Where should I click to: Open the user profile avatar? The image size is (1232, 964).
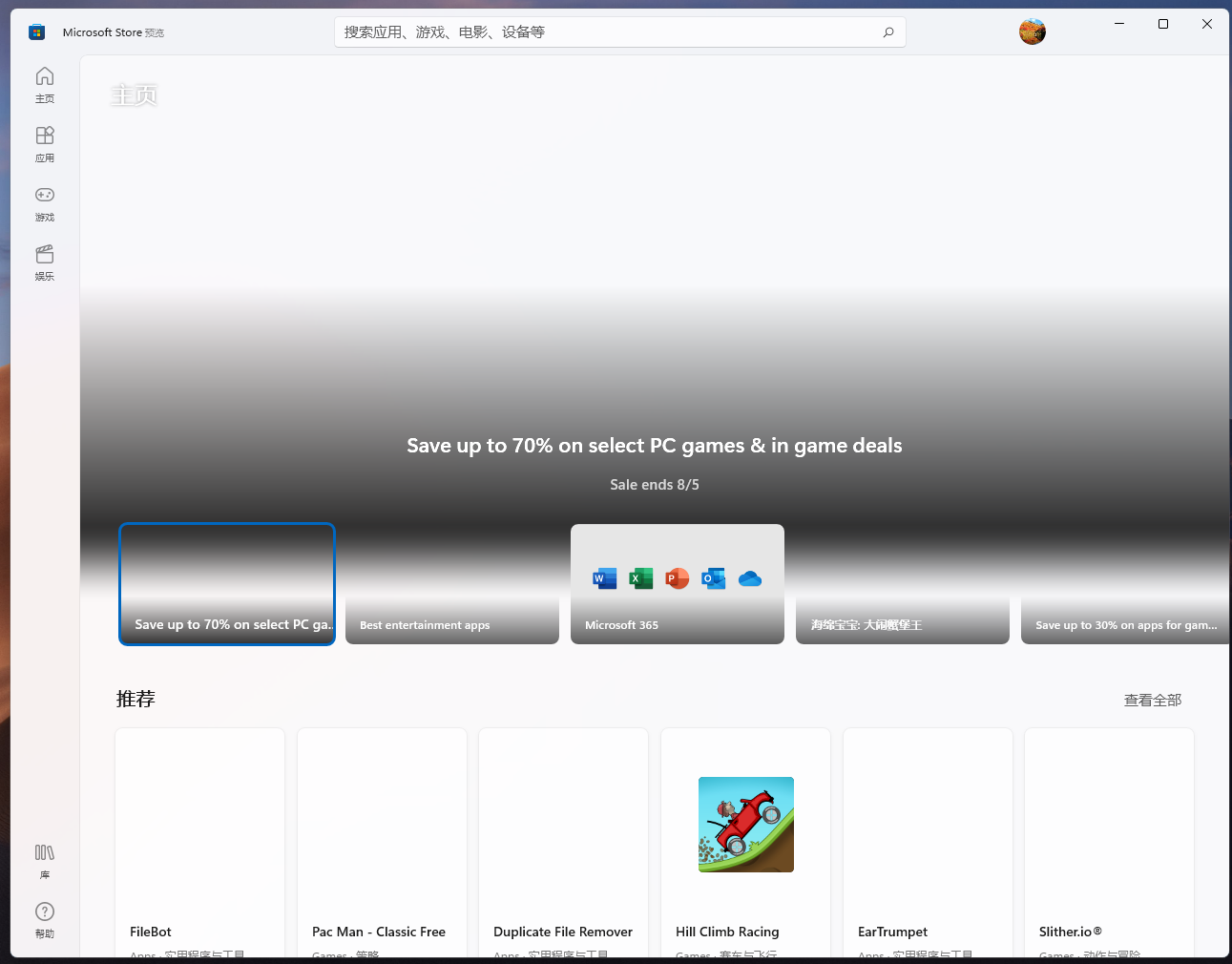coord(1033,31)
